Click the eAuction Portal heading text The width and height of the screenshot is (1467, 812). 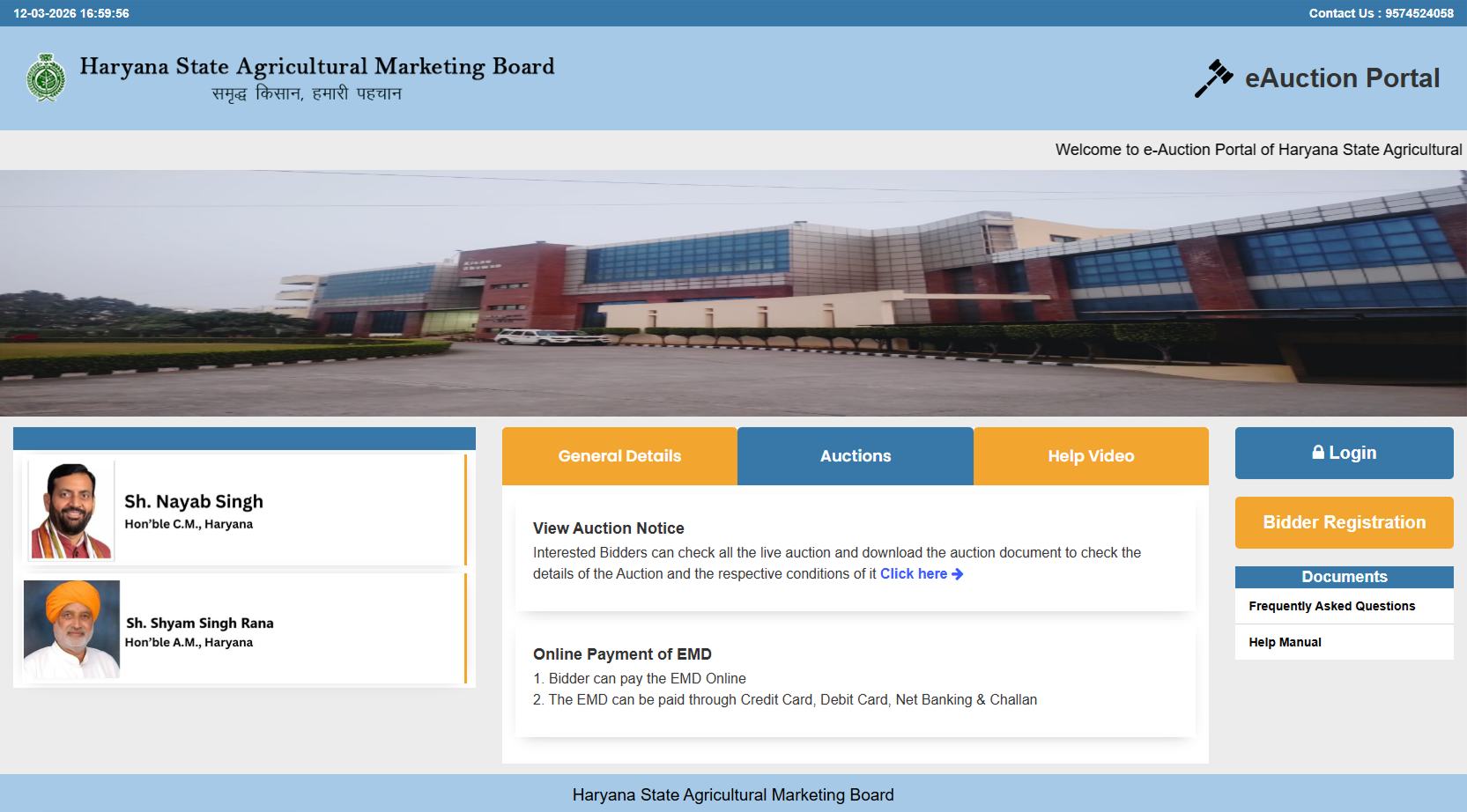1342,78
